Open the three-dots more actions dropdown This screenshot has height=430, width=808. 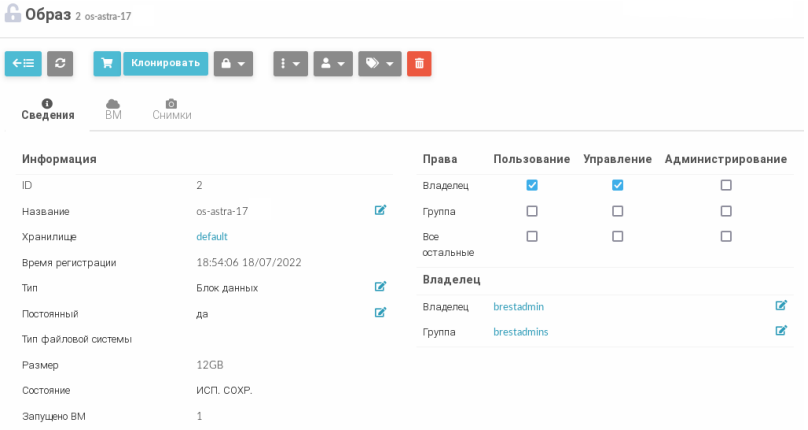coord(290,64)
